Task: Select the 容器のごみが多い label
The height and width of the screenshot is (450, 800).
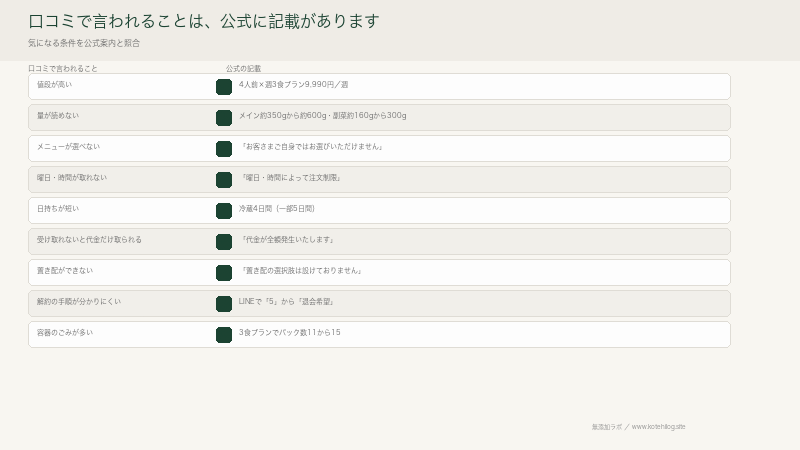Action: tap(65, 333)
